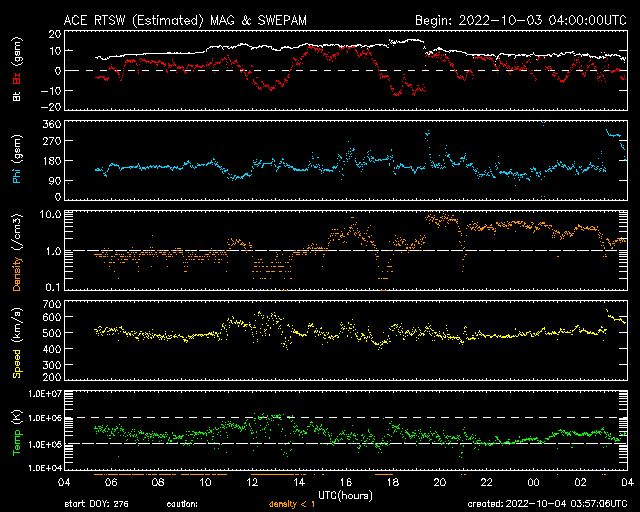
Task: Click the 1.0E+04 tick label on the Temp plot
Action: click(x=44, y=468)
